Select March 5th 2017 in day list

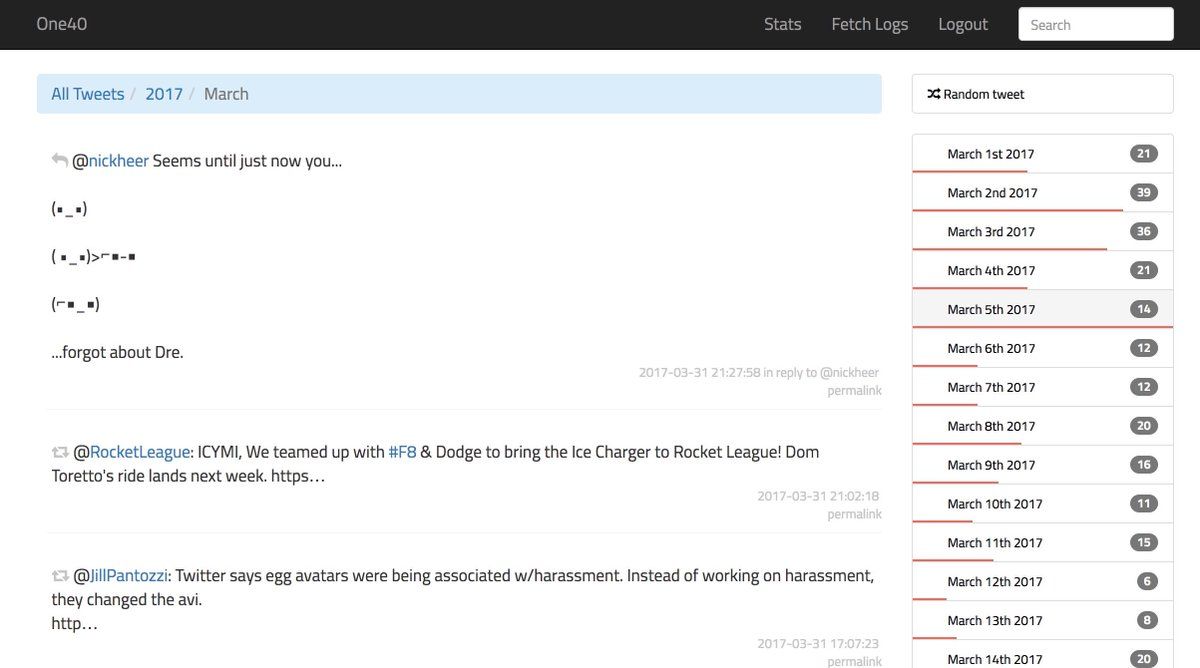(990, 309)
